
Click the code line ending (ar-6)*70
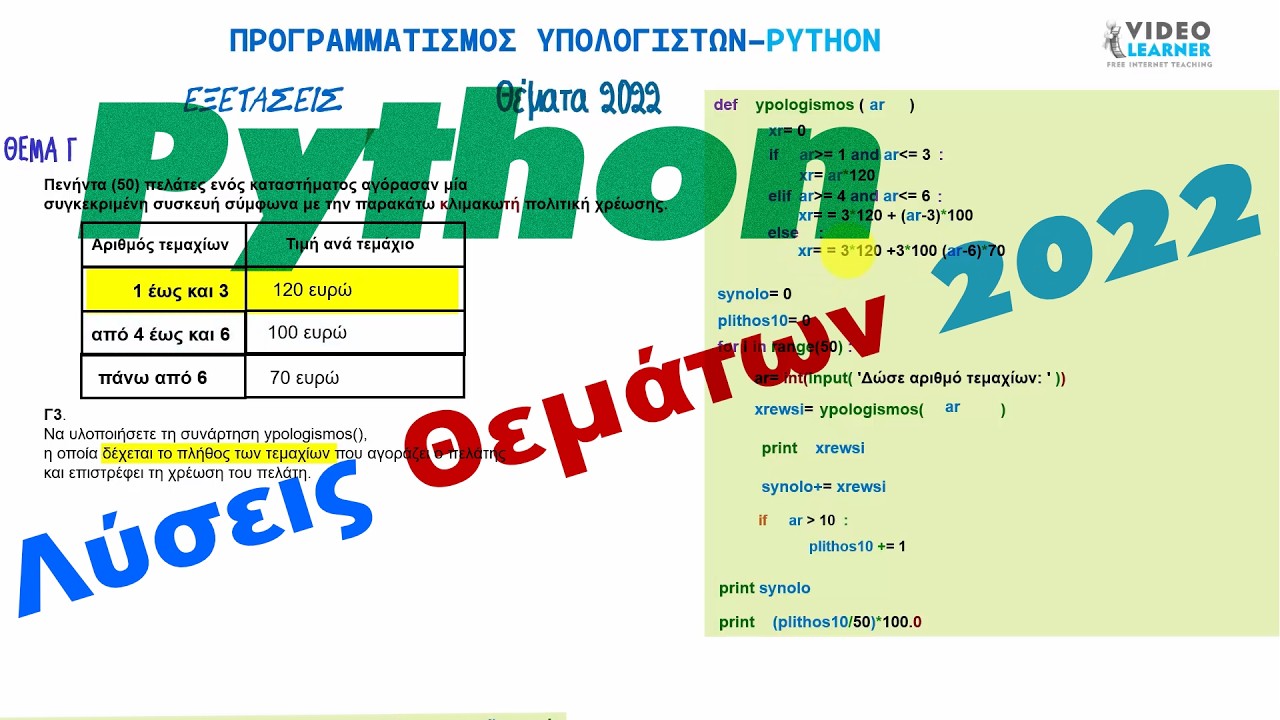(901, 250)
